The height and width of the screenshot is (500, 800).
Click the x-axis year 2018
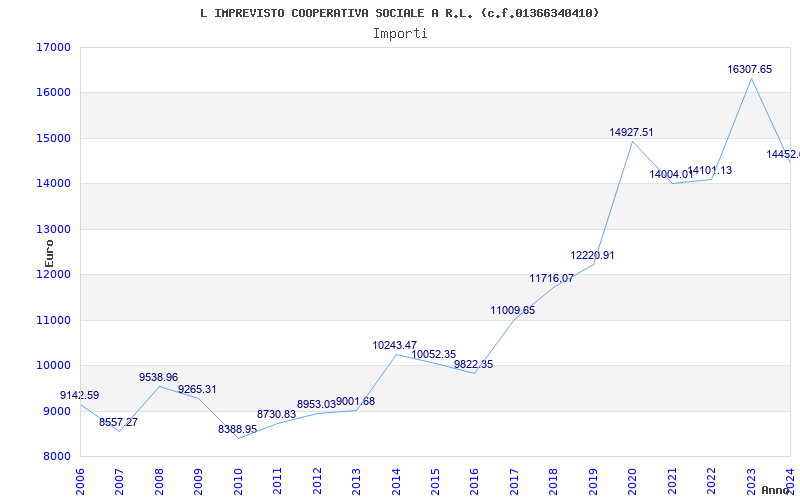553,482
